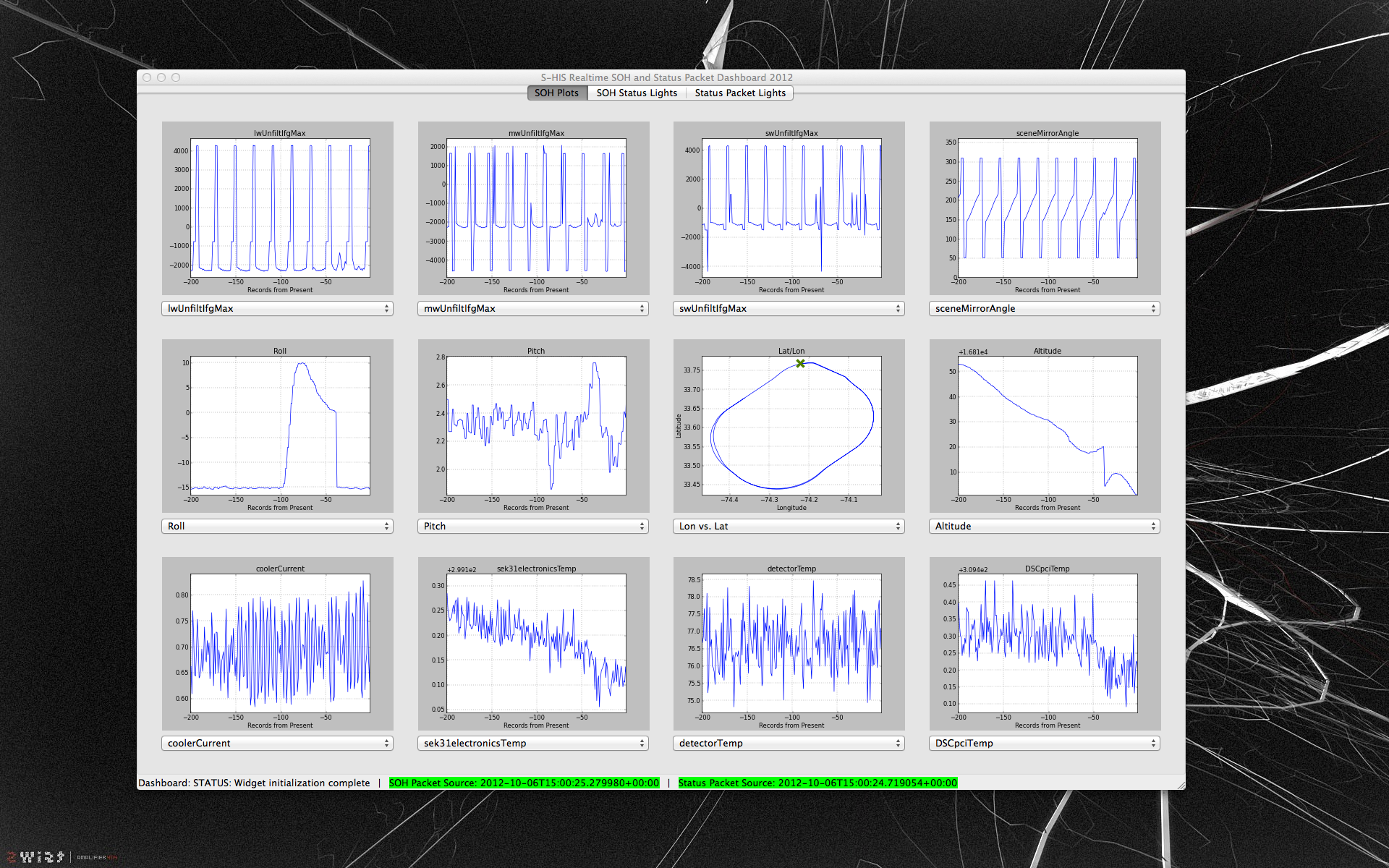
Task: Open the Status Packet Lights tab
Action: pyautogui.click(x=739, y=93)
